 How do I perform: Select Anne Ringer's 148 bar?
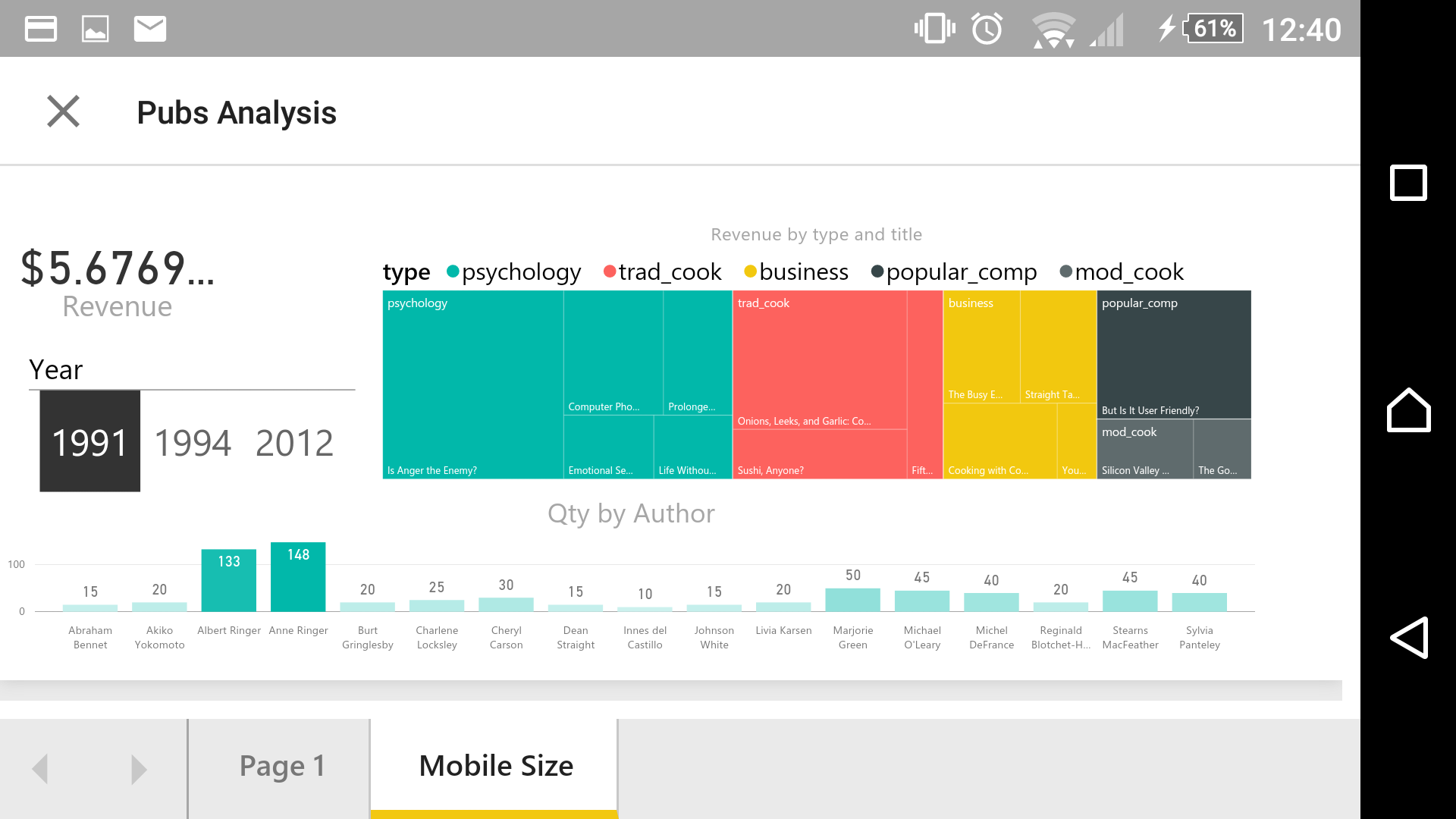298,576
